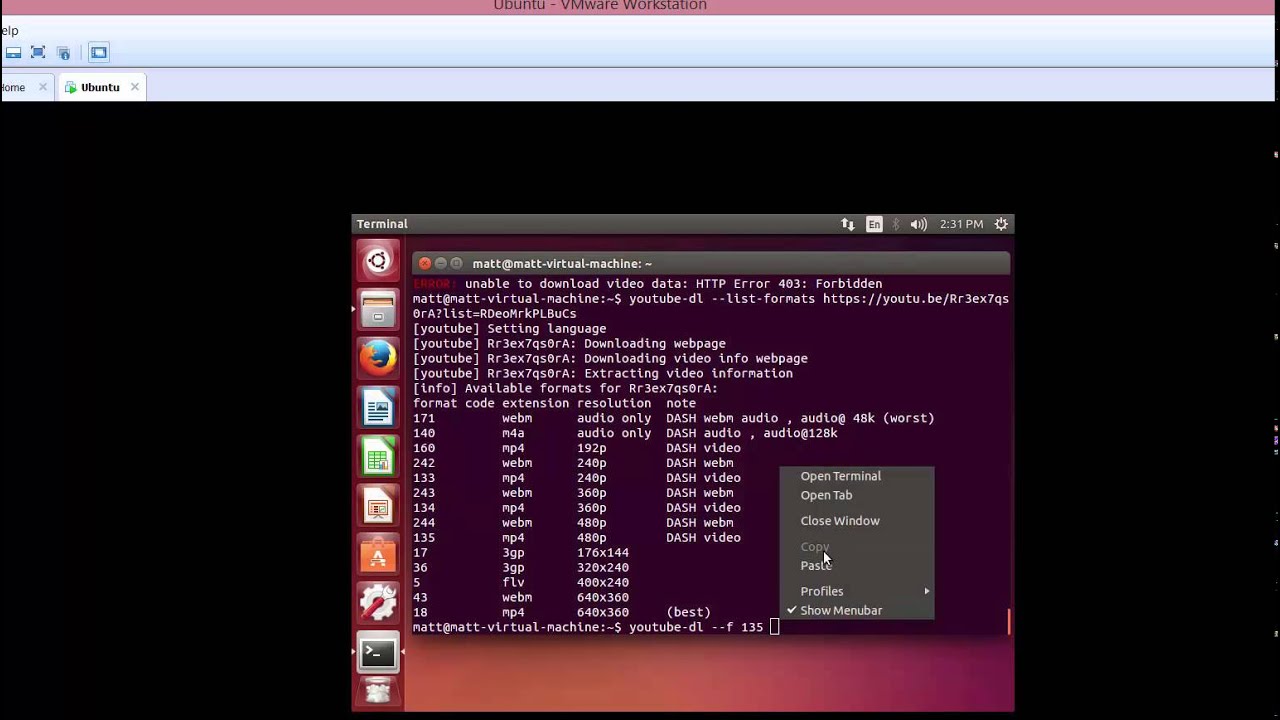Click VMware show thumbnail bar toolbar icon
The height and width of the screenshot is (720, 1280).
tap(13, 52)
